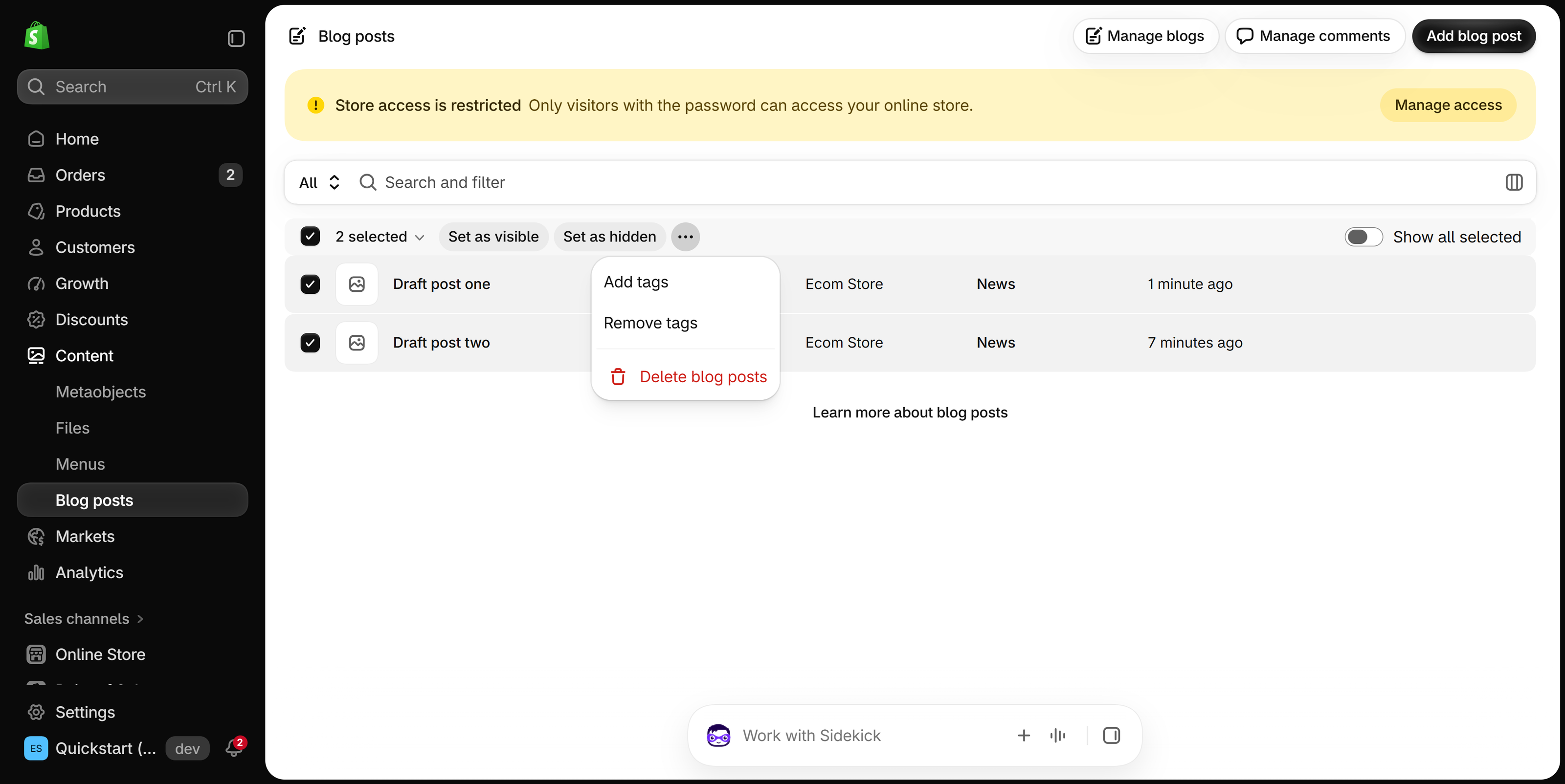Start Sidekick voice input icon
1565x784 pixels.
[x=1058, y=736]
